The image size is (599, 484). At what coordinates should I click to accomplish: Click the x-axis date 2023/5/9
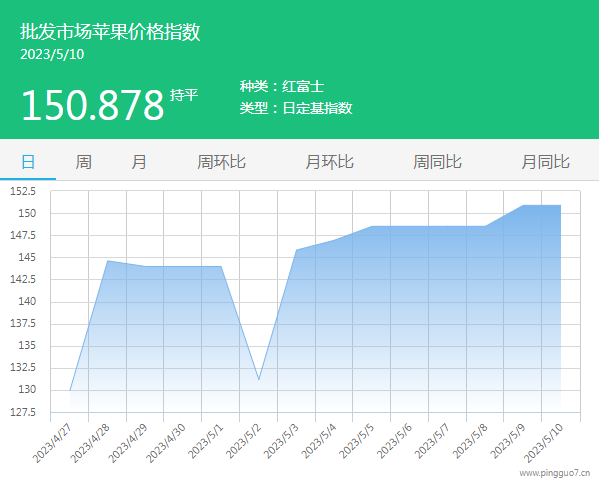tap(508, 442)
